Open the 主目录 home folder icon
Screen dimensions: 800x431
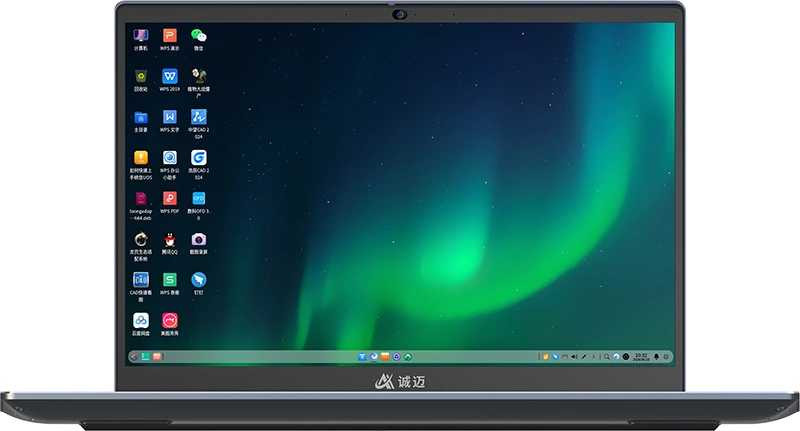[x=142, y=118]
